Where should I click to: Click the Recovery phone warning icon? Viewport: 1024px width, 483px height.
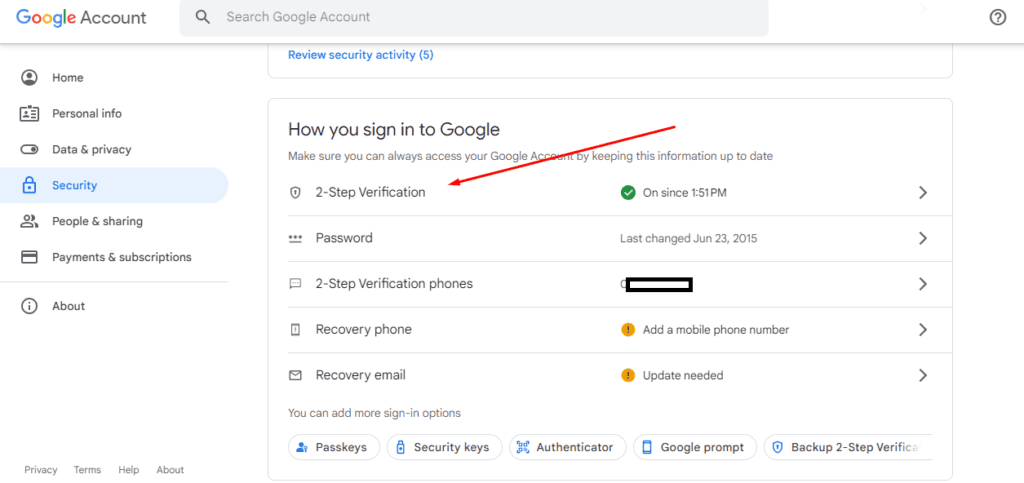628,330
